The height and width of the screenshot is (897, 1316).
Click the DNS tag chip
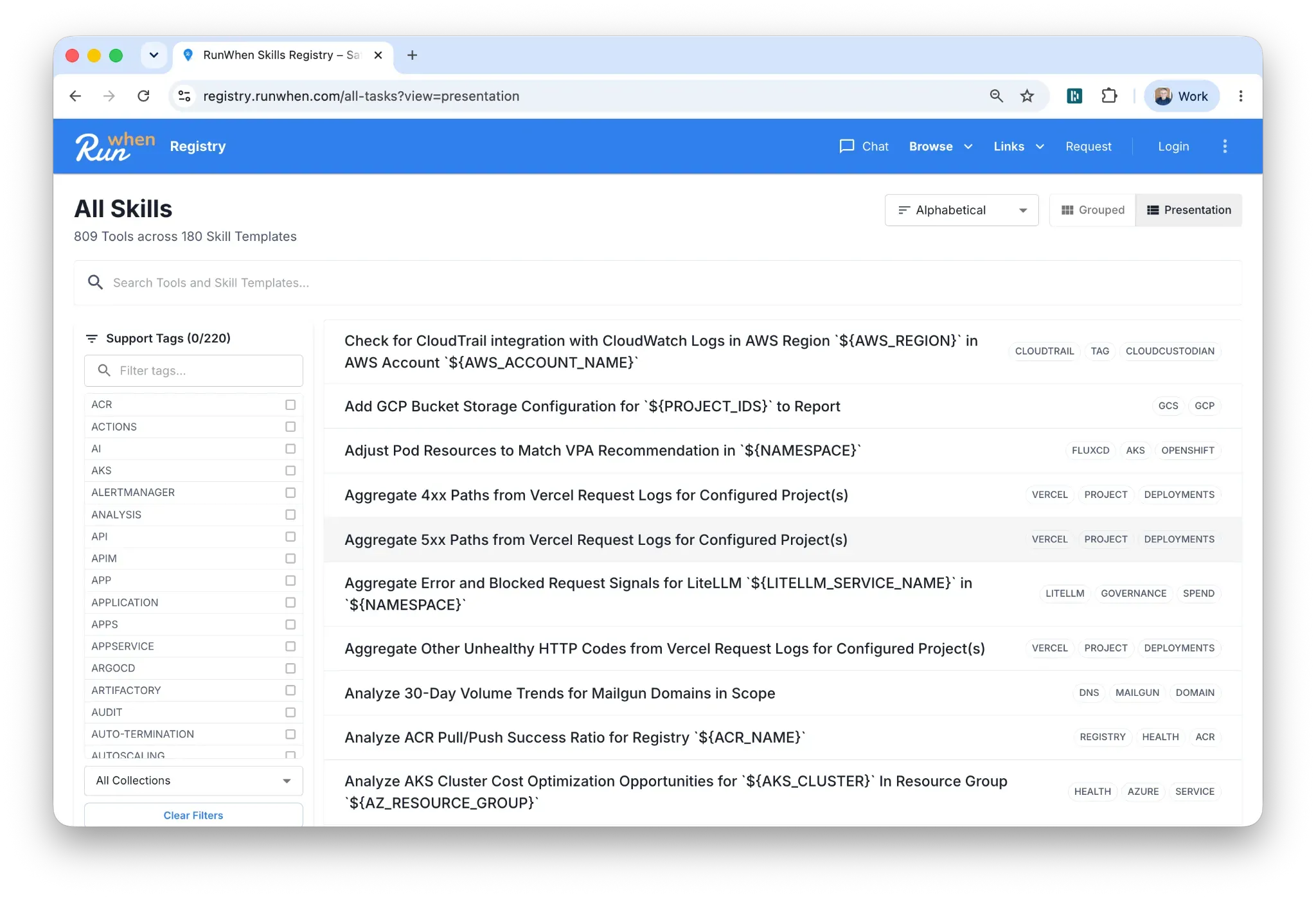click(x=1089, y=693)
